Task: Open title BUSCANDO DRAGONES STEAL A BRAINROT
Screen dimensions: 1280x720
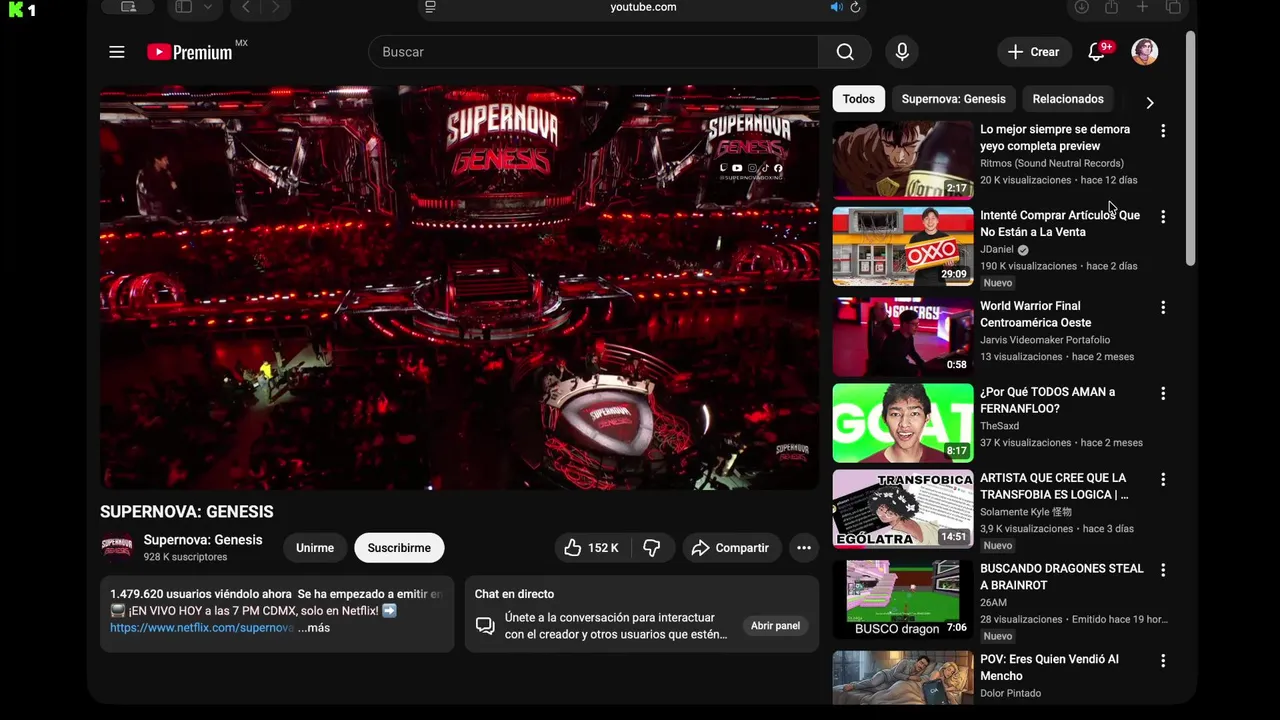Action: tap(1061, 577)
